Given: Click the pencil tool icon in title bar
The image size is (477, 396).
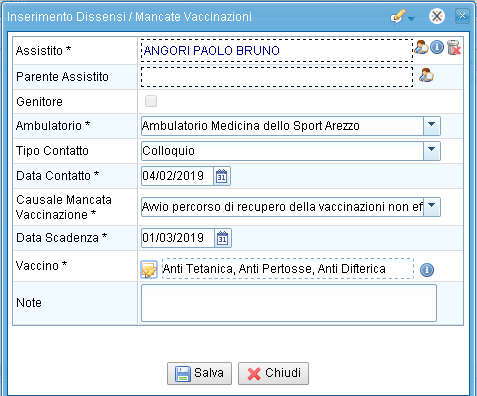Looking at the screenshot, I should 398,16.
